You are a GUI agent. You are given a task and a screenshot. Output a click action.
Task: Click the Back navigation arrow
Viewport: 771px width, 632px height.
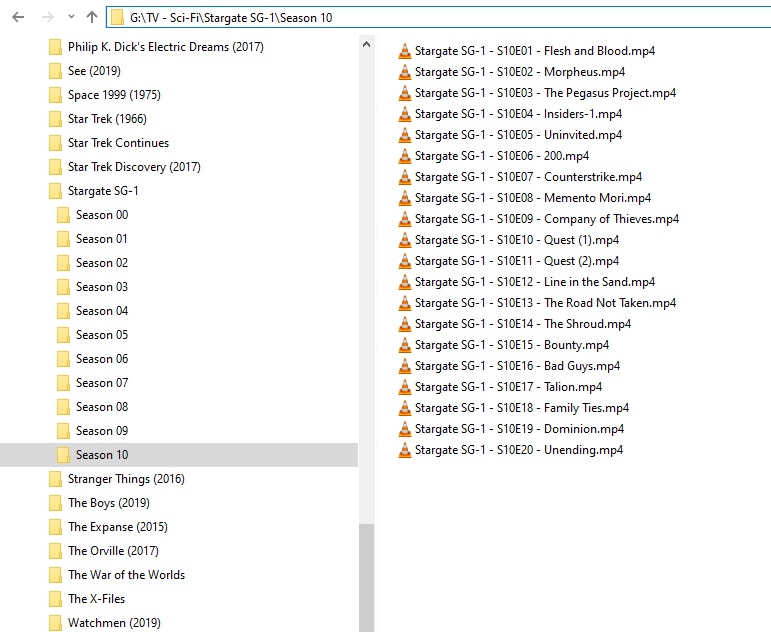(x=18, y=17)
